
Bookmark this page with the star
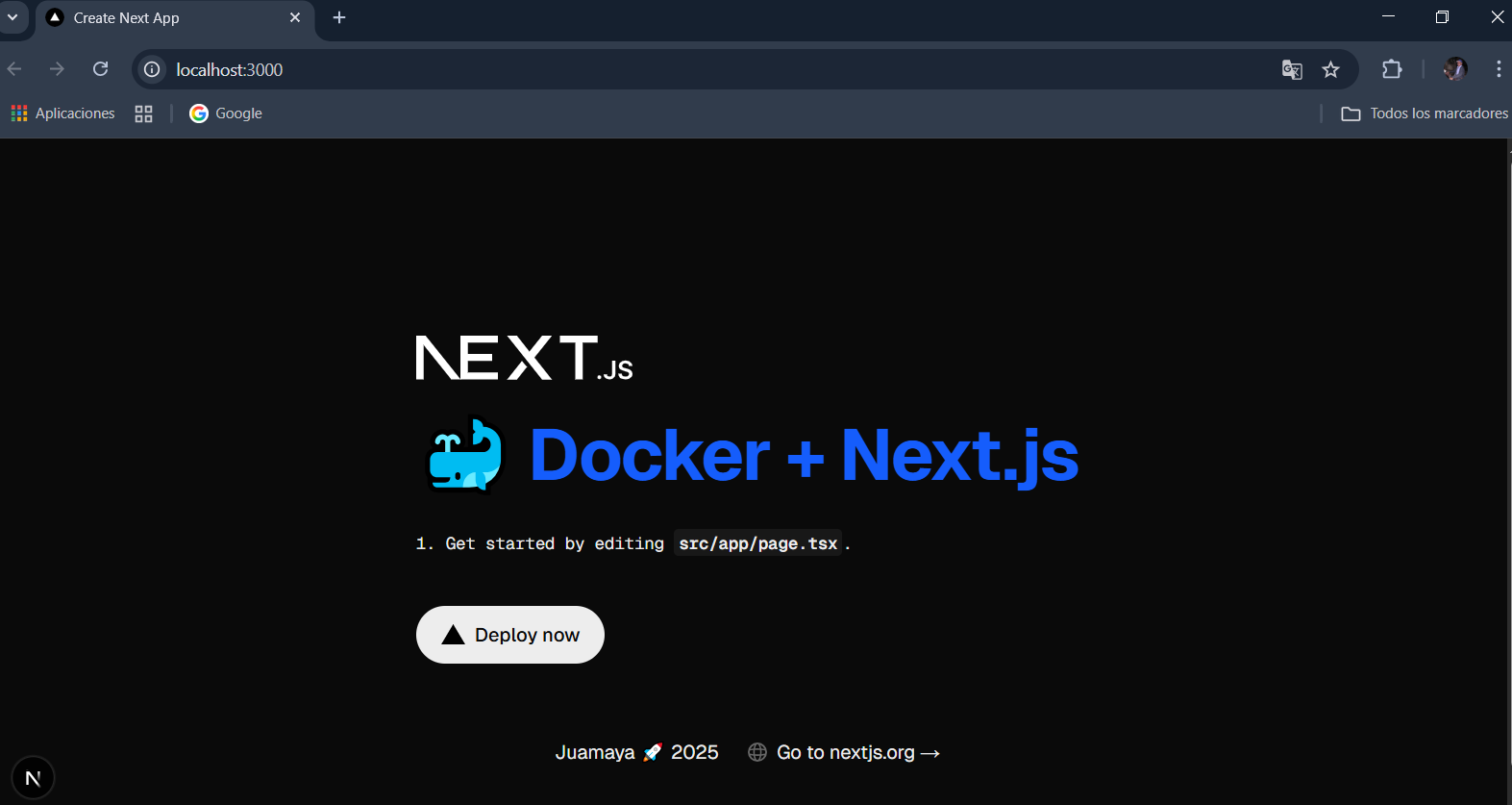pyautogui.click(x=1330, y=69)
